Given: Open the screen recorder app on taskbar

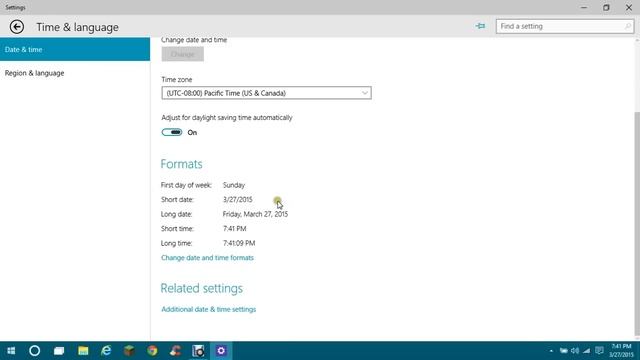Looking at the screenshot, I should point(198,351).
